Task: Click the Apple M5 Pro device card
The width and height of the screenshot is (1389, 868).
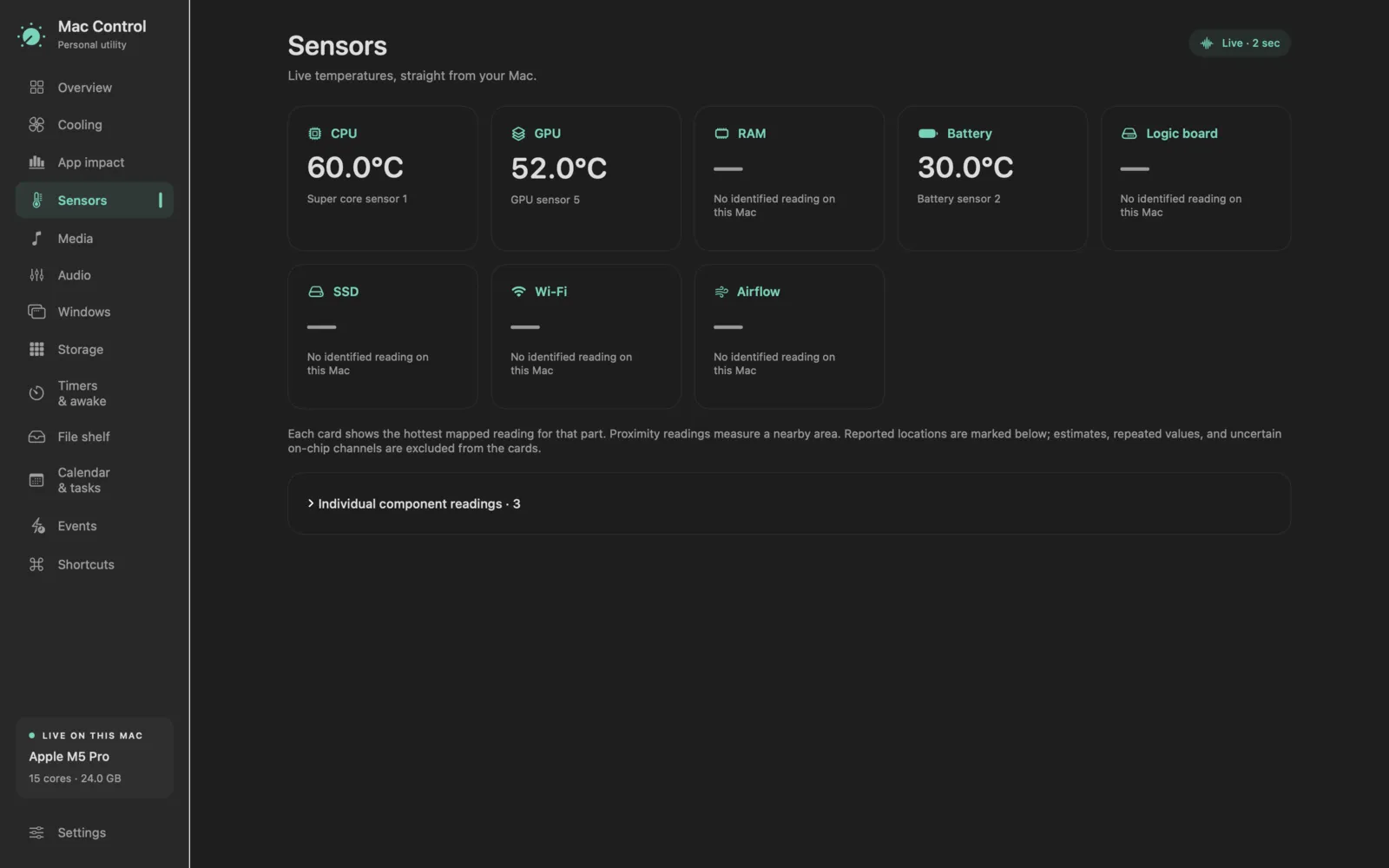Action: click(x=95, y=758)
